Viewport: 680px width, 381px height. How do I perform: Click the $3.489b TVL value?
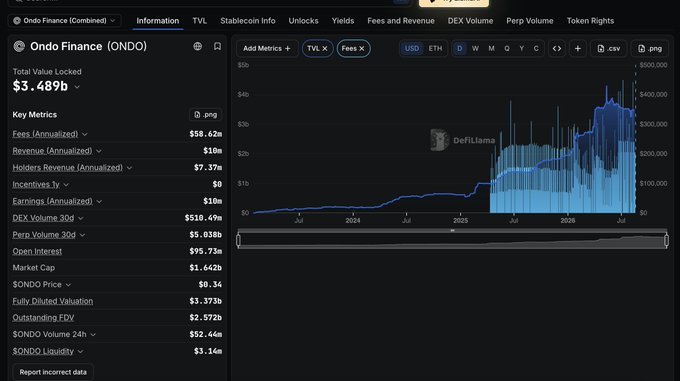point(40,86)
